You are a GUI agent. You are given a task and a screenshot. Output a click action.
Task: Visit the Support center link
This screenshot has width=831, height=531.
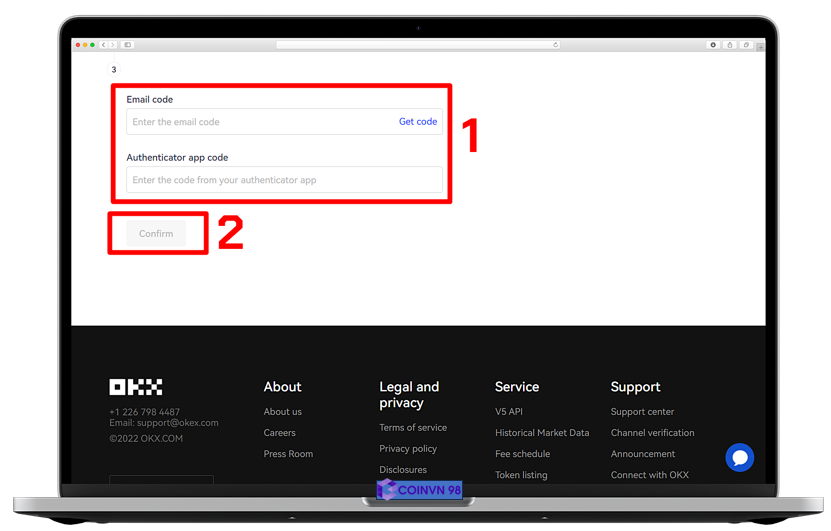click(642, 412)
